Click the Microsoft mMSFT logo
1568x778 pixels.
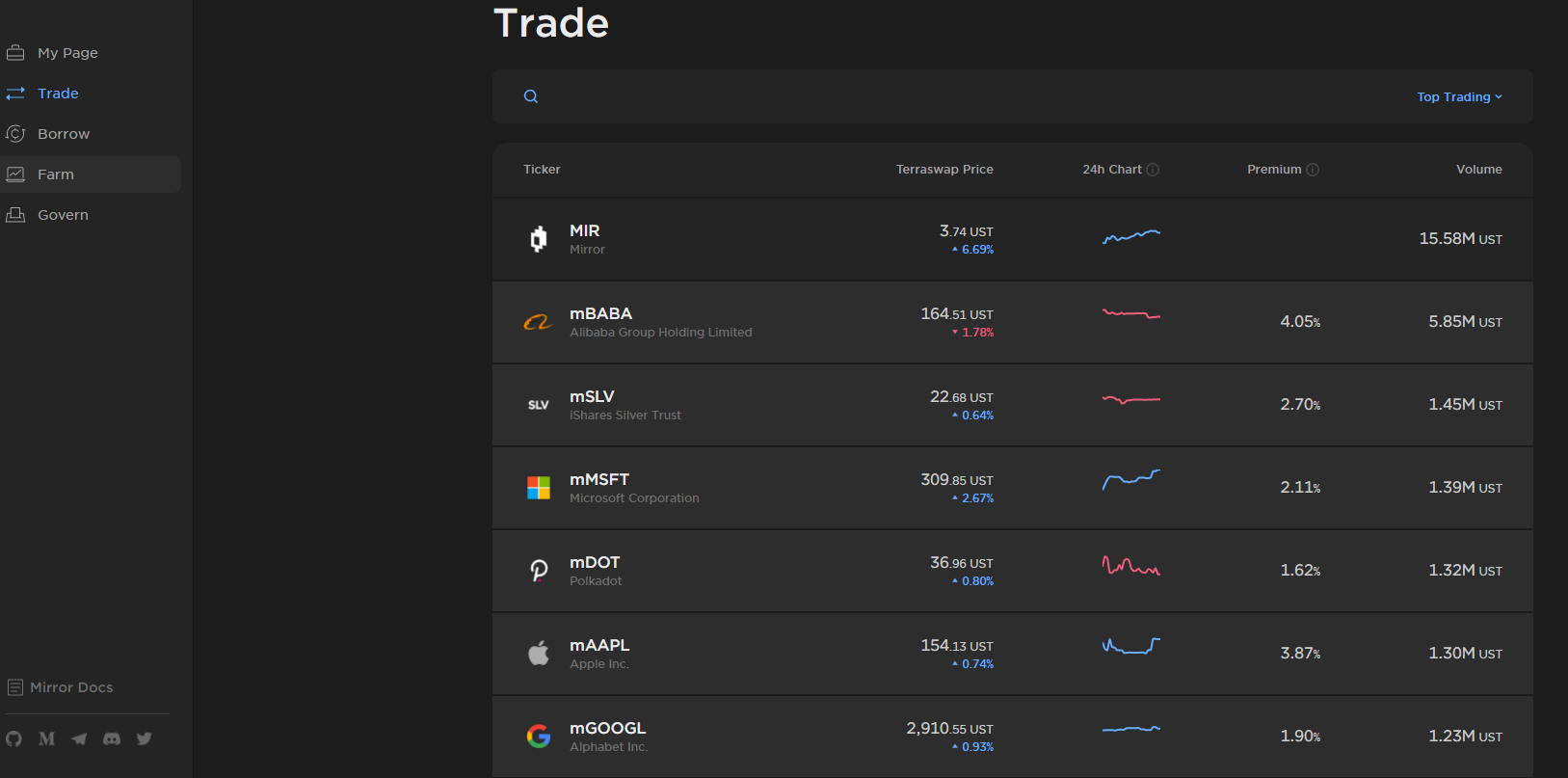click(539, 488)
